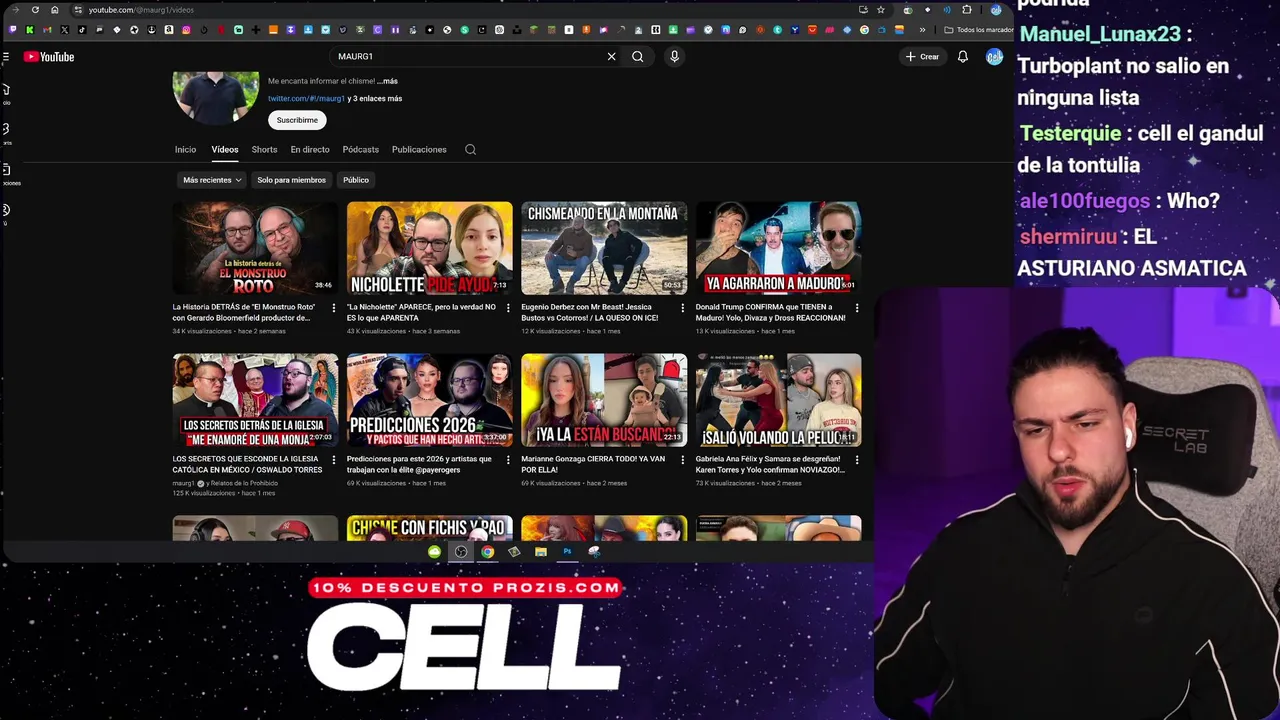Image resolution: width=1280 pixels, height=720 pixels.
Task: Open the En directo tab
Action: click(310, 150)
